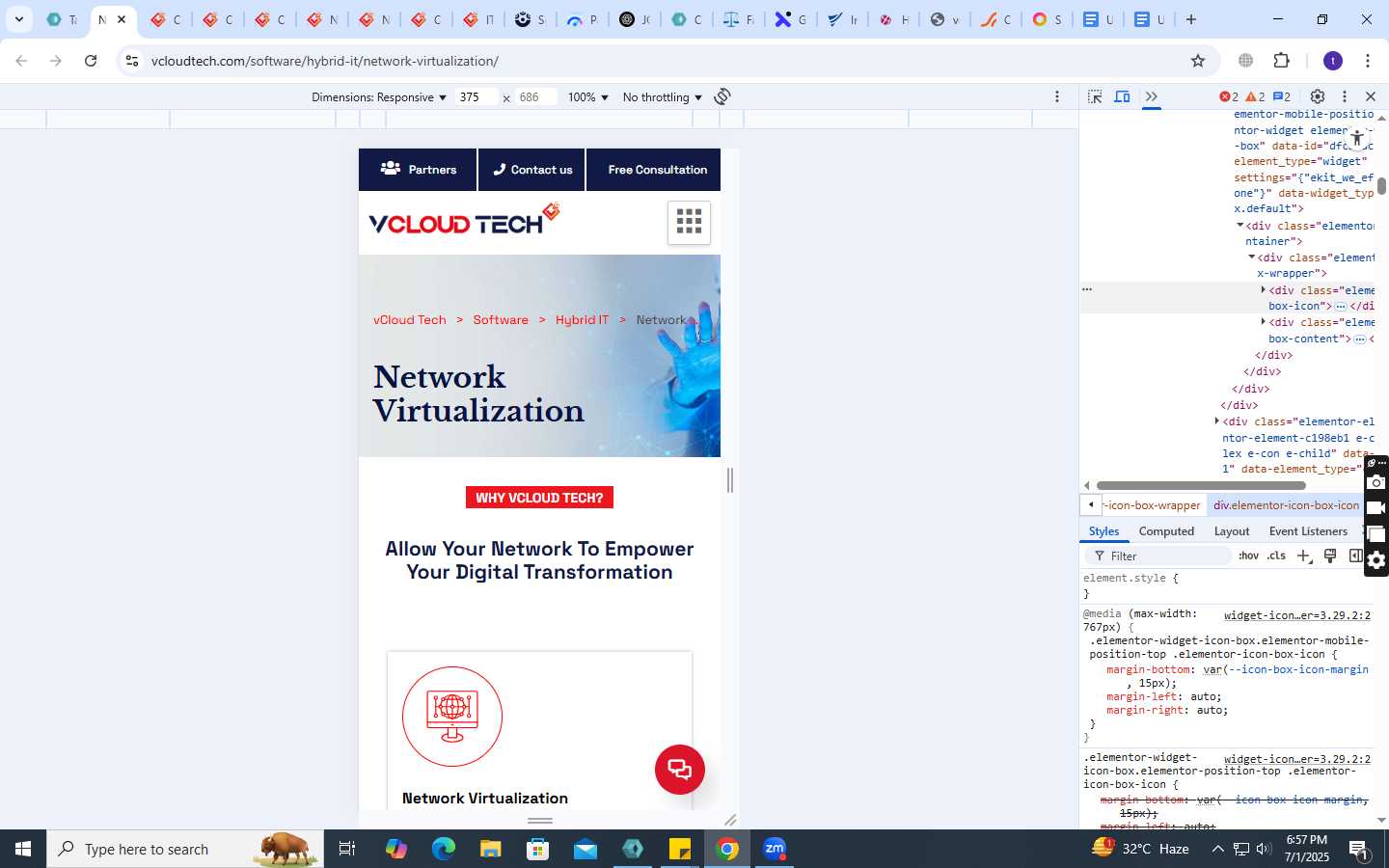Click the vCloud Tech breadcrumb link
1389x868 pixels.
pyautogui.click(x=410, y=320)
